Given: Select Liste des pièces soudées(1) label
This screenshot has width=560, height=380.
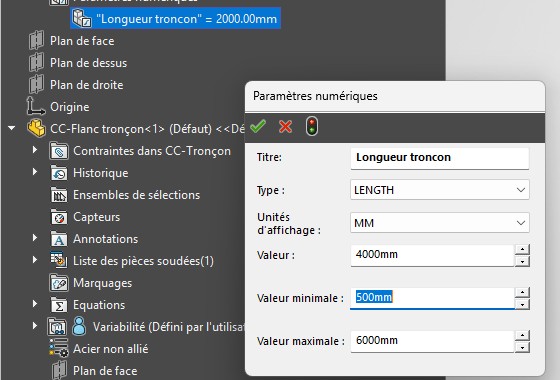Looking at the screenshot, I should 143,261.
